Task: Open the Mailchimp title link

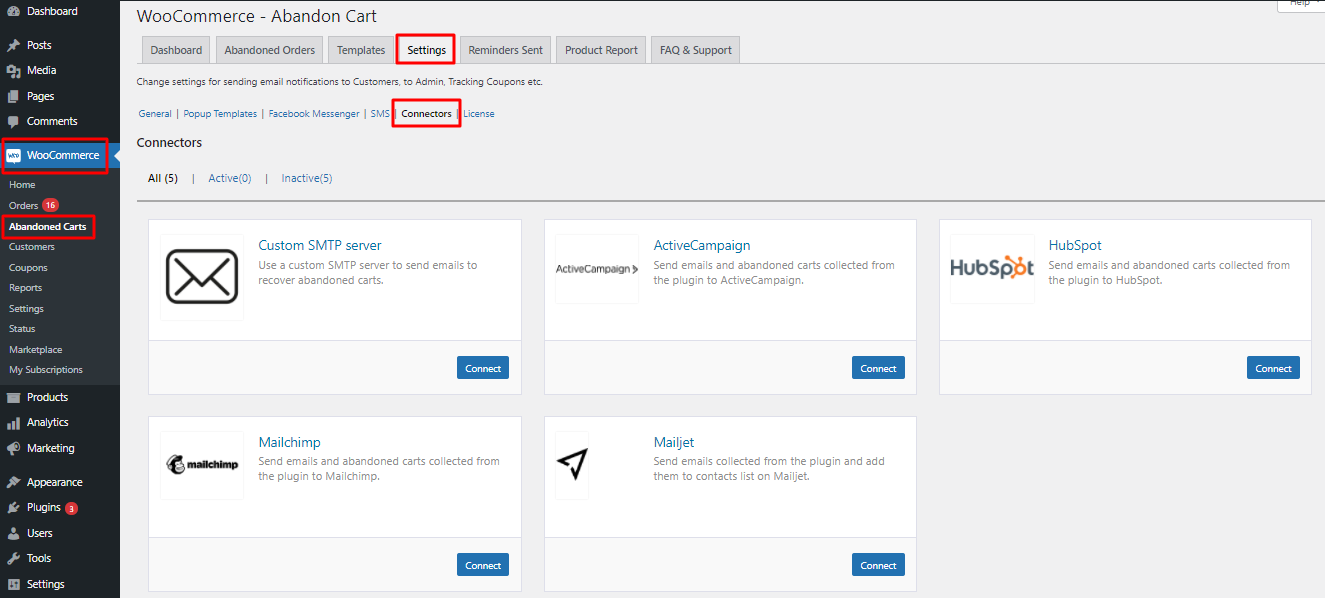Action: point(289,442)
